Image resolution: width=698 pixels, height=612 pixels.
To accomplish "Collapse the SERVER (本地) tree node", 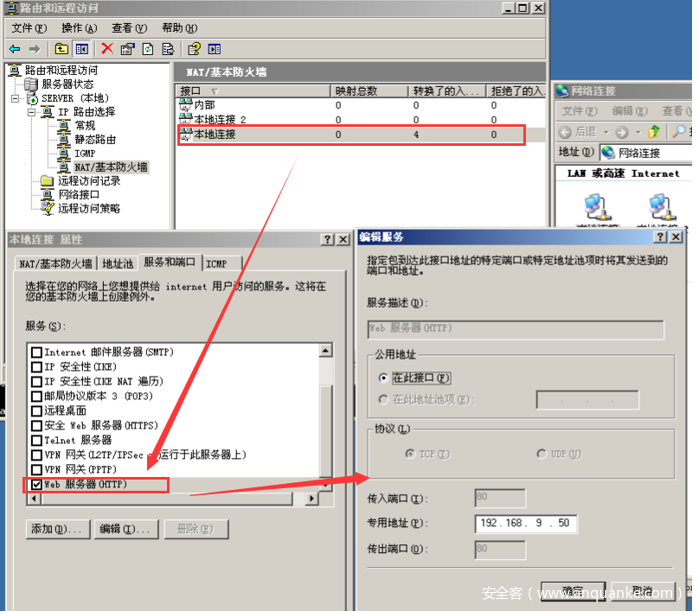I will click(x=16, y=98).
